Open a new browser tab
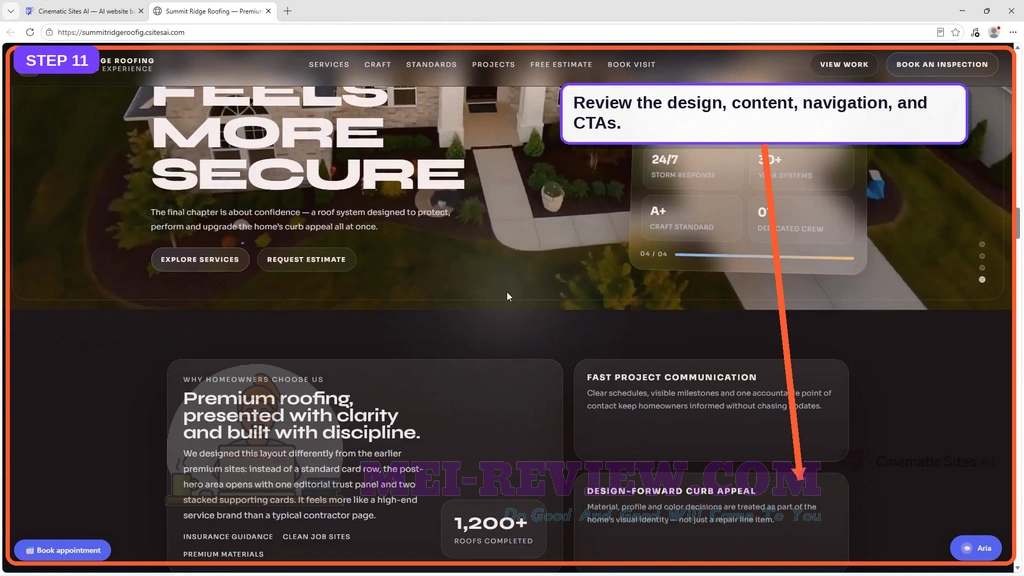1024x576 pixels. coord(287,11)
